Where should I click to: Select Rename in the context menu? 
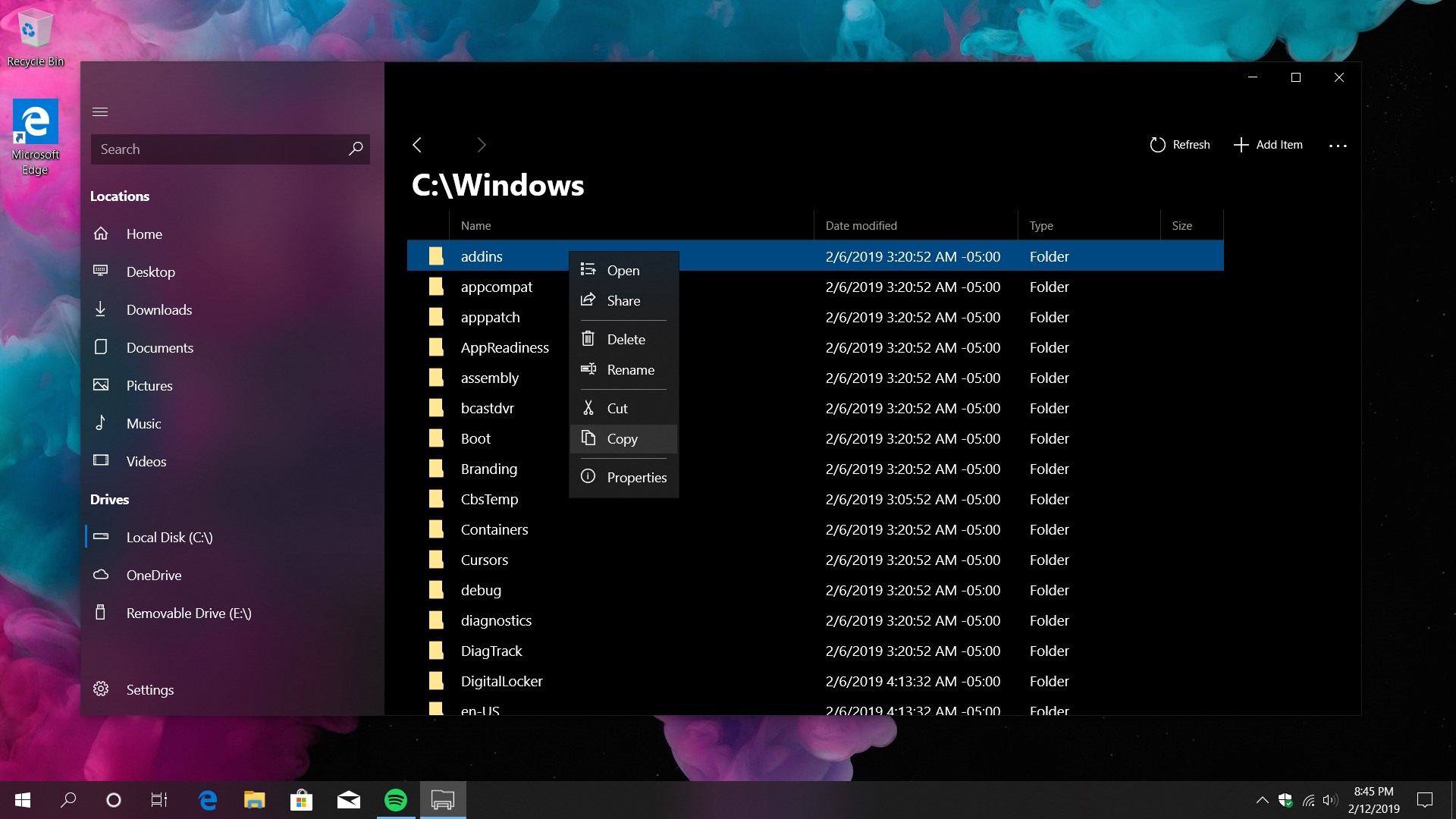click(x=629, y=370)
